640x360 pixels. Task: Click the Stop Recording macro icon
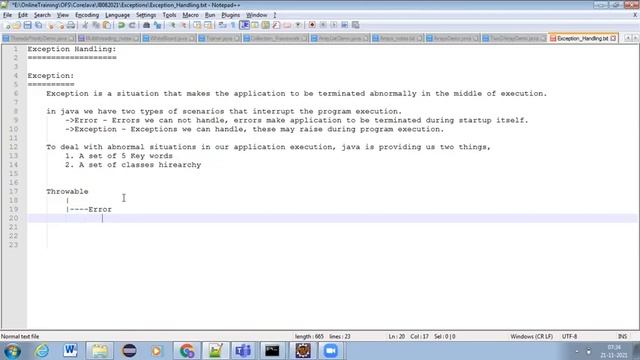323,25
